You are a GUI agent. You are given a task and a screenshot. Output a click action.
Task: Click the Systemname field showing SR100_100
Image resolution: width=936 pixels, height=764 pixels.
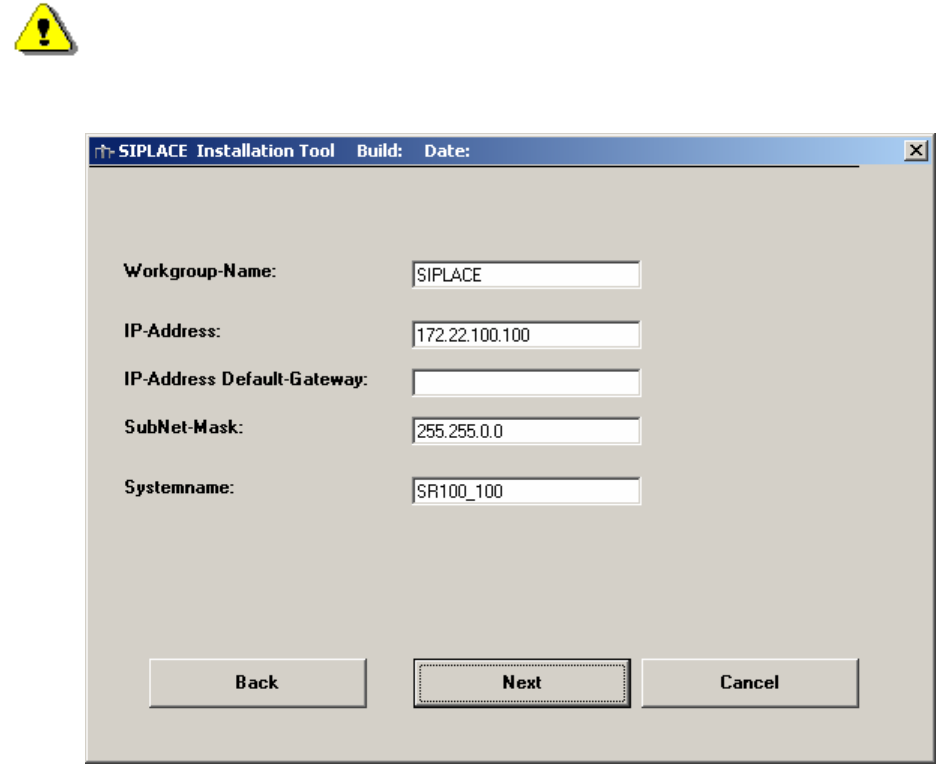pos(526,491)
